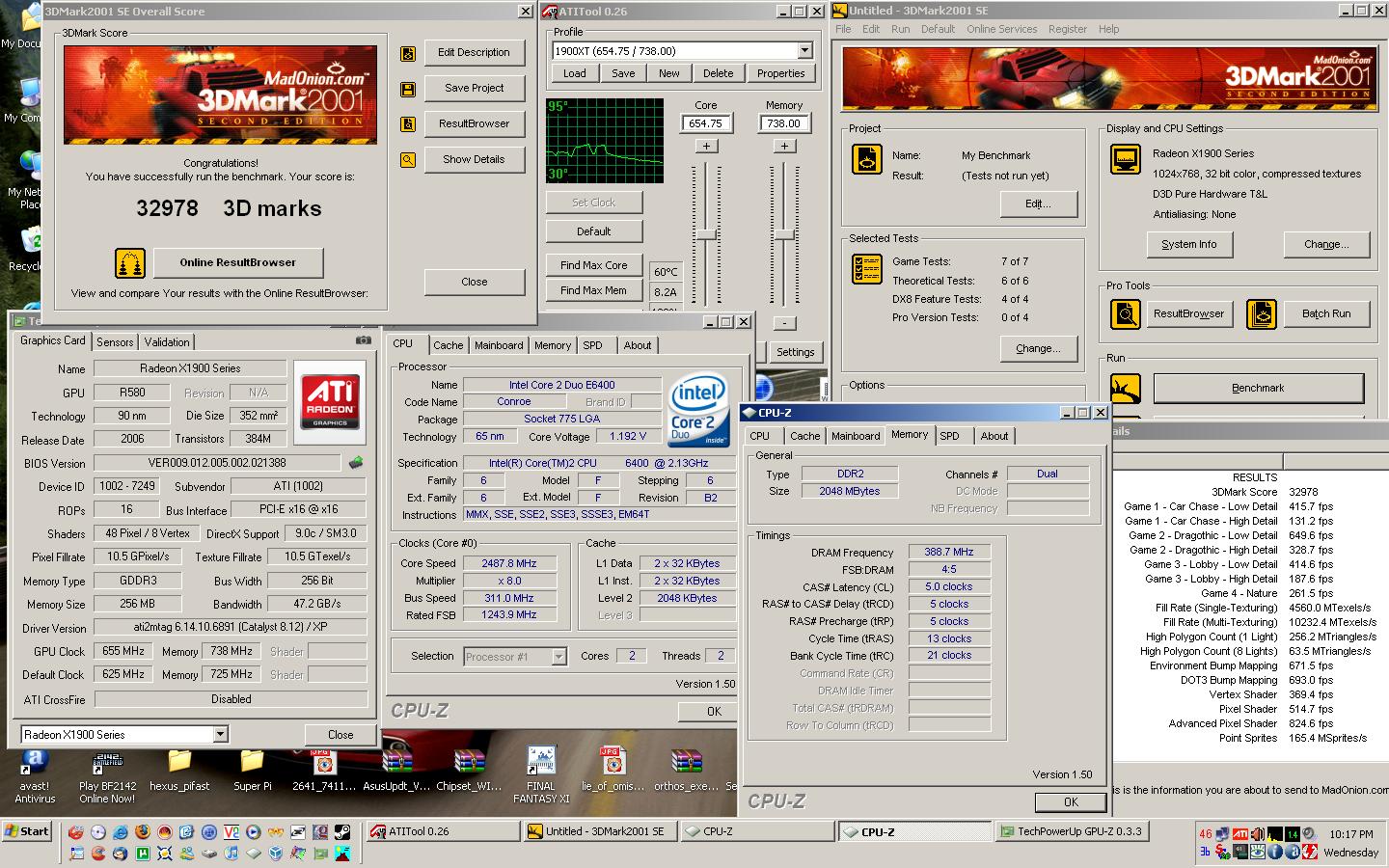
Task: Click Show Details in score window
Action: (x=474, y=159)
